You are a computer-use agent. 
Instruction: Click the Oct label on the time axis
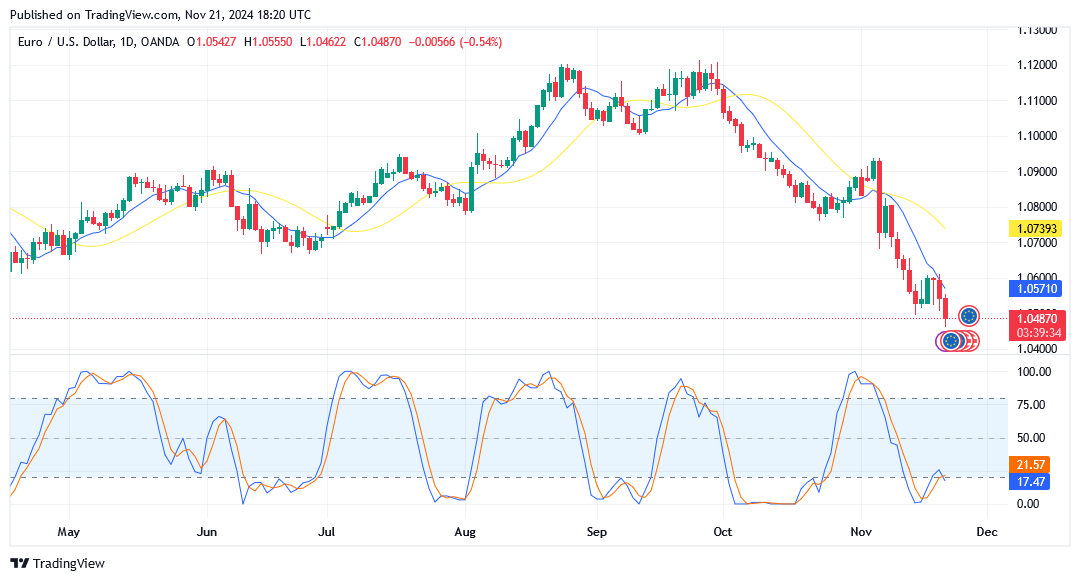click(723, 532)
